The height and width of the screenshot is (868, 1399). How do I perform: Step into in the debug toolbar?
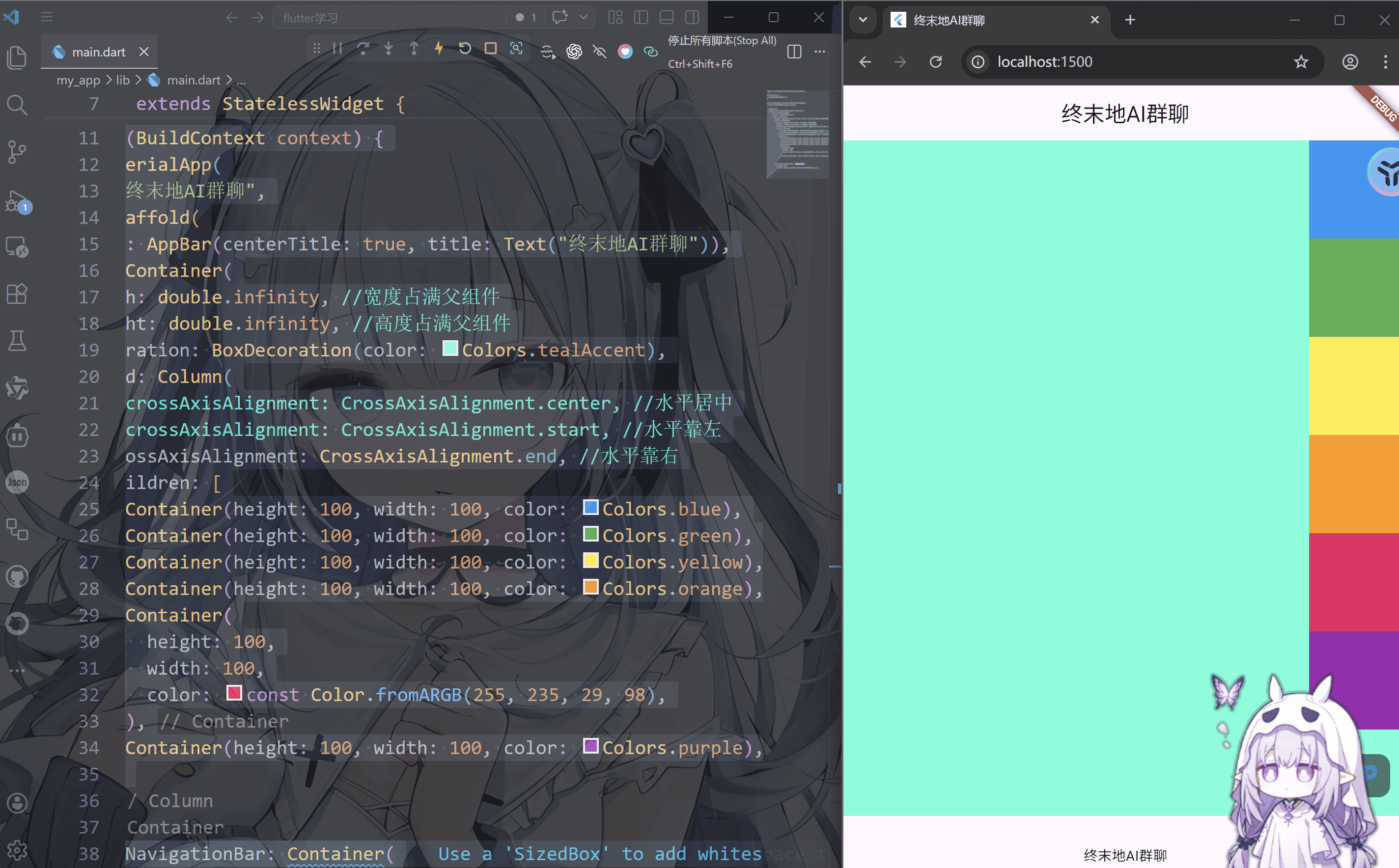tap(389, 49)
